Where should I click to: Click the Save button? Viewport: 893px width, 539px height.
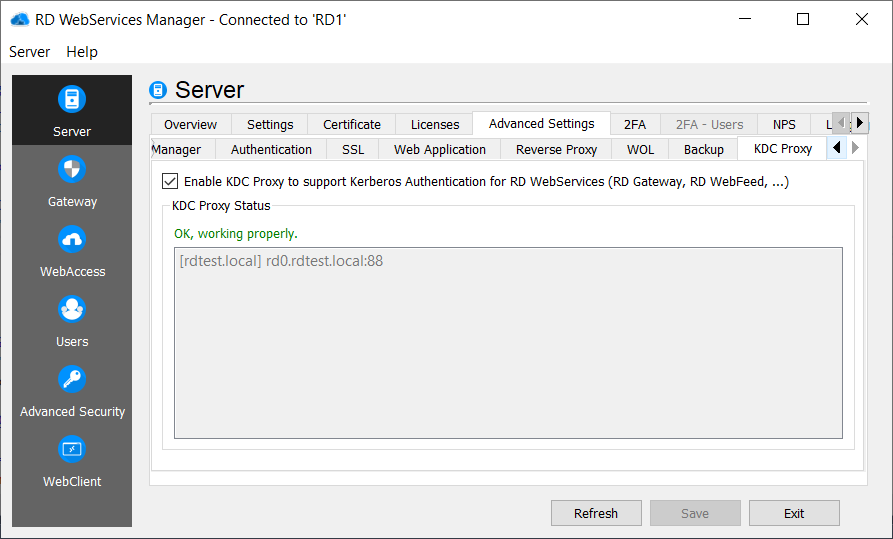695,513
